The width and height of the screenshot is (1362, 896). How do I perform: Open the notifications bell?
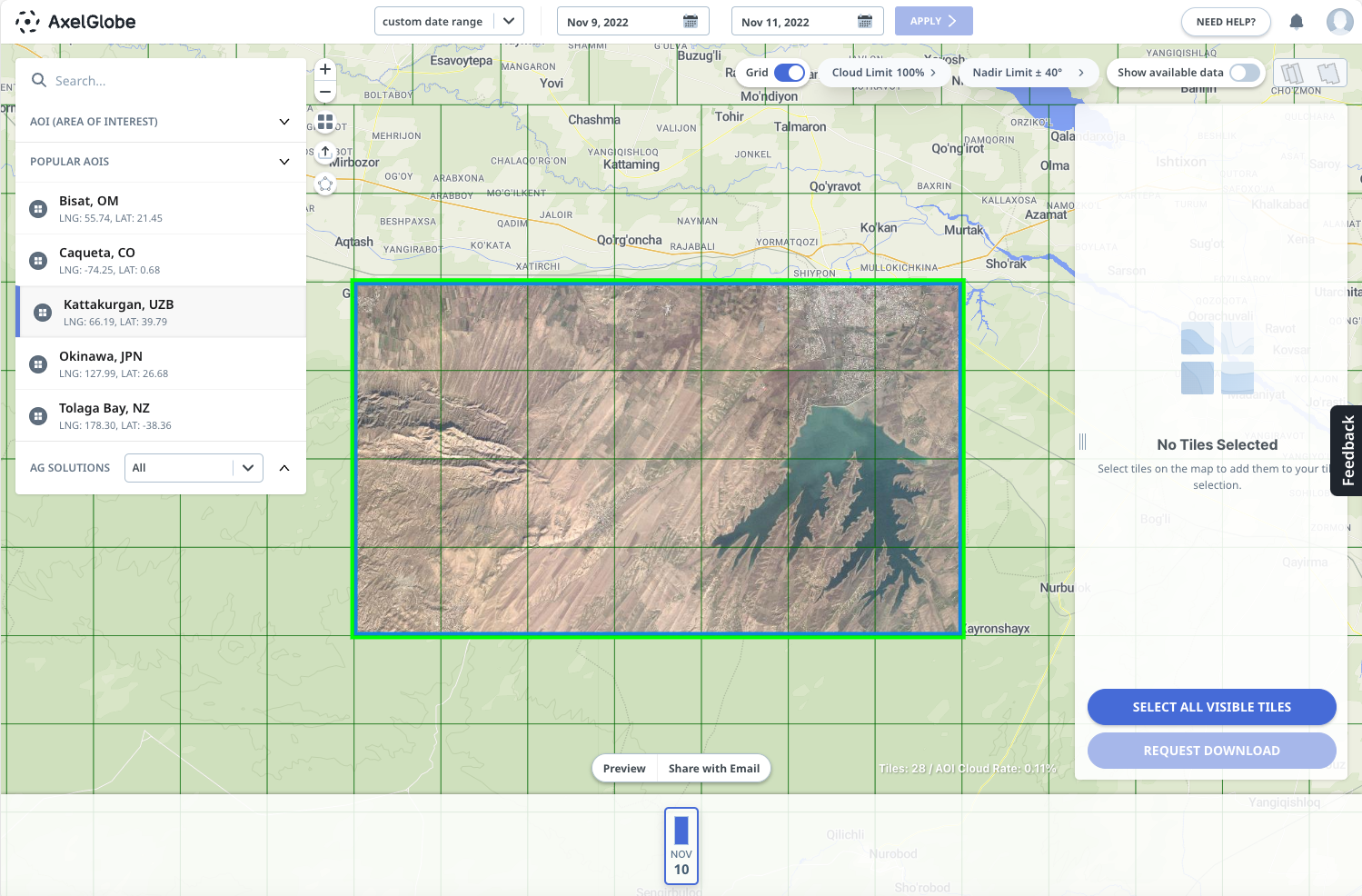tap(1297, 22)
